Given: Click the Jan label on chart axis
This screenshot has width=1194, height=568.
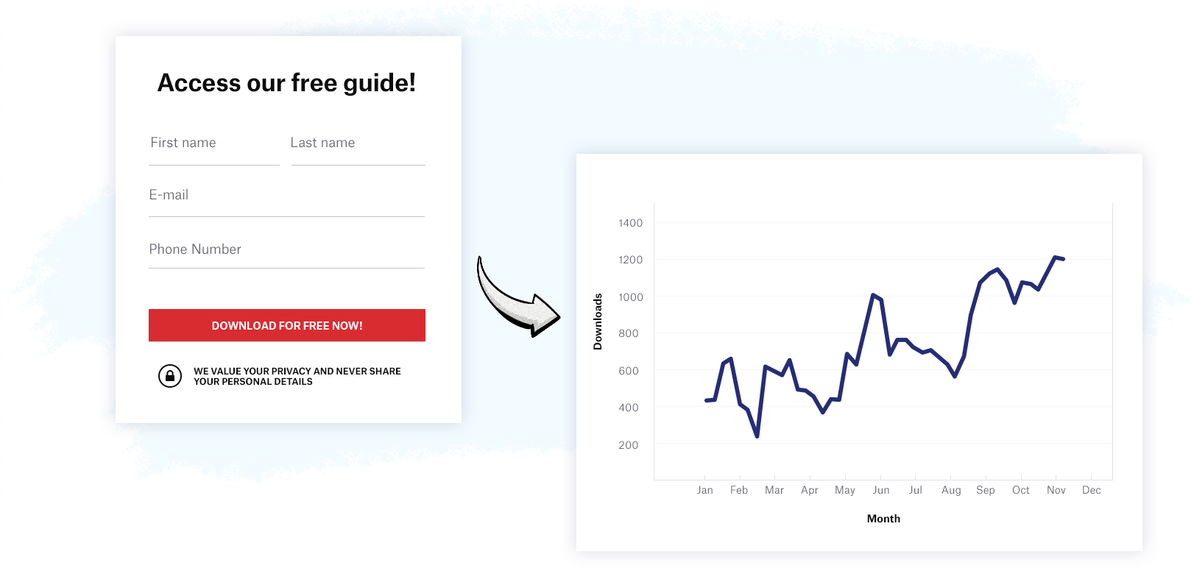Looking at the screenshot, I should pos(705,490).
